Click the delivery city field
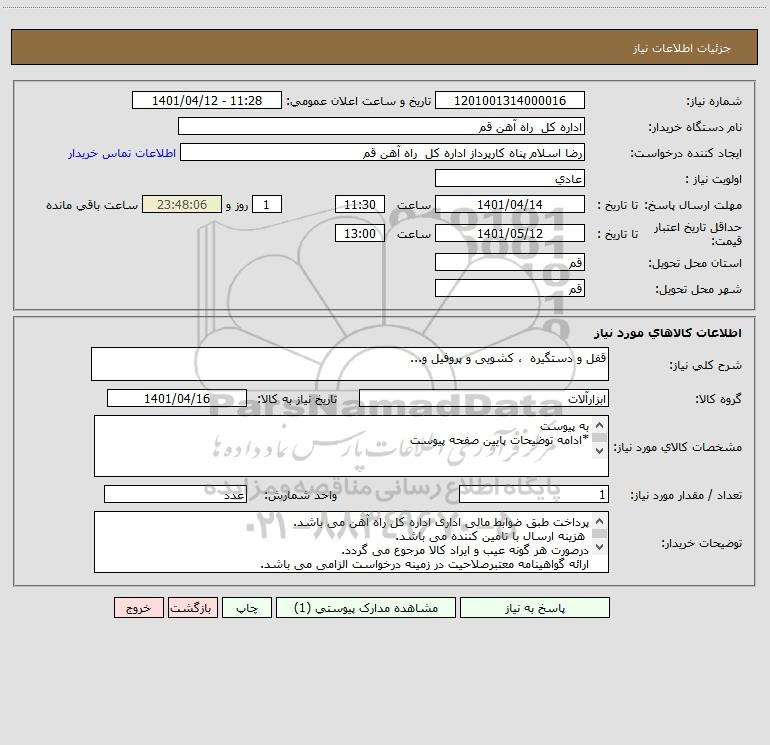This screenshot has height=745, width=770. (x=510, y=288)
